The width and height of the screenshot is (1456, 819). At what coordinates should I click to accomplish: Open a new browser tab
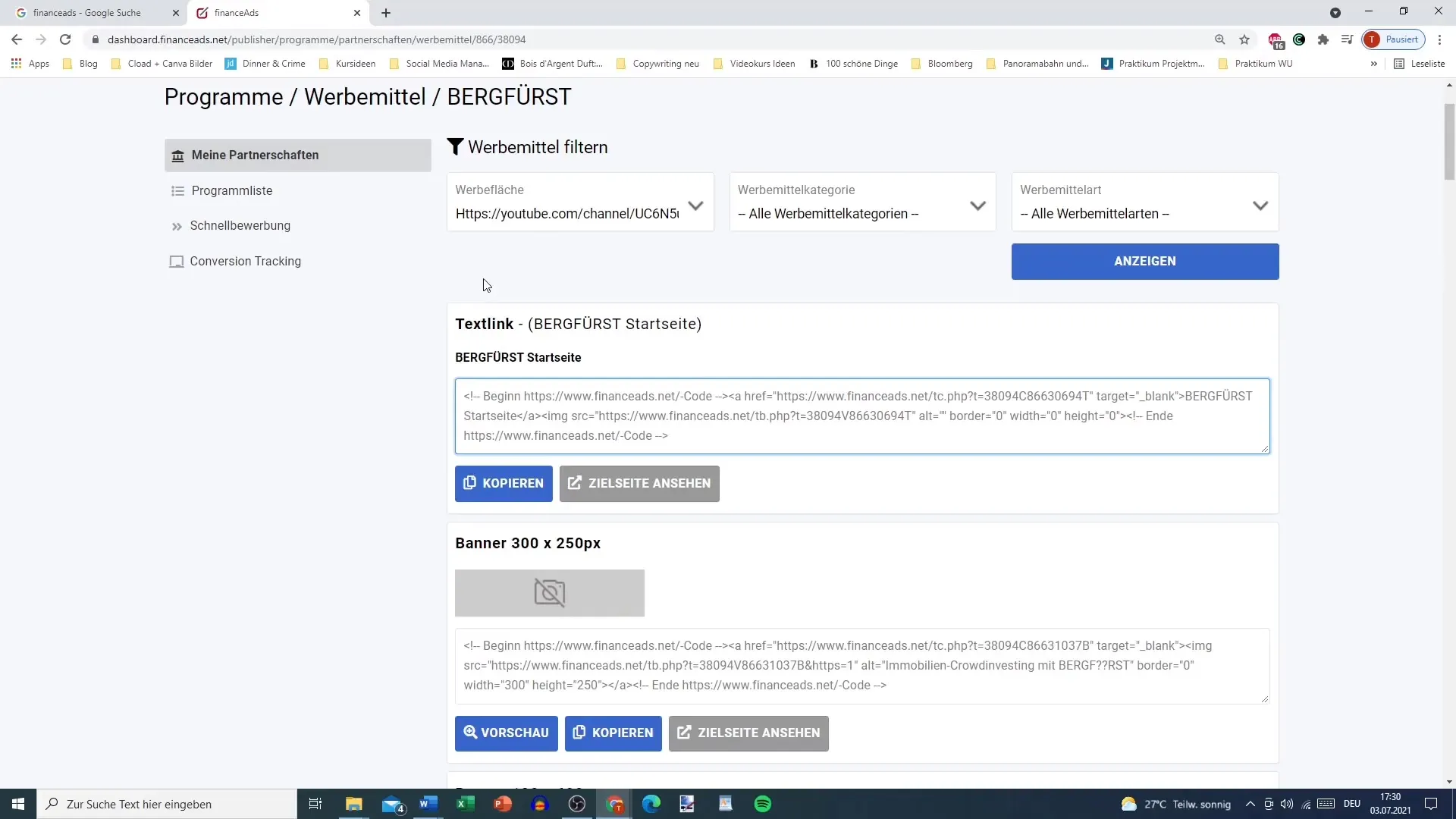pos(386,13)
